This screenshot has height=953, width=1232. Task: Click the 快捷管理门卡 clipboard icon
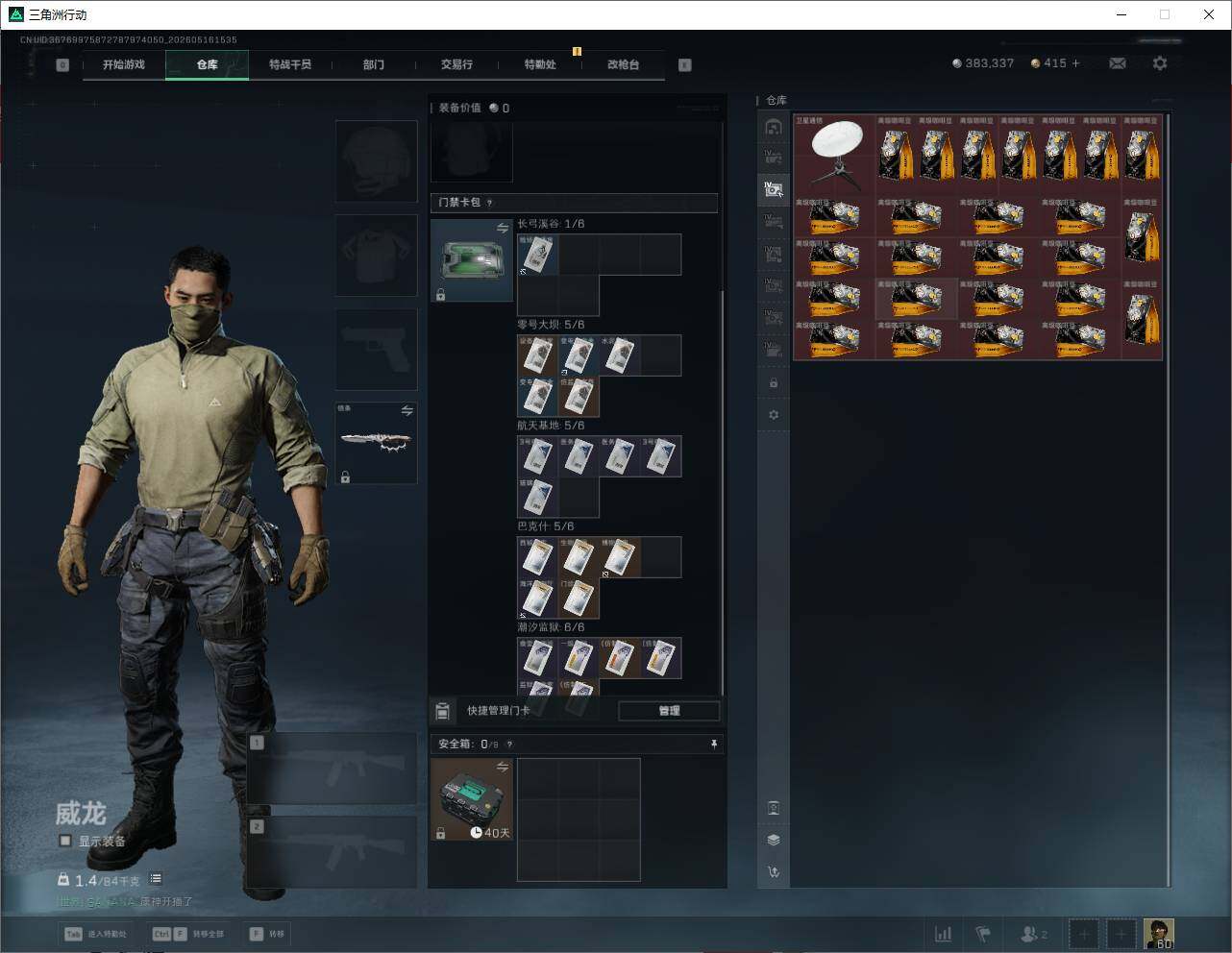[443, 711]
